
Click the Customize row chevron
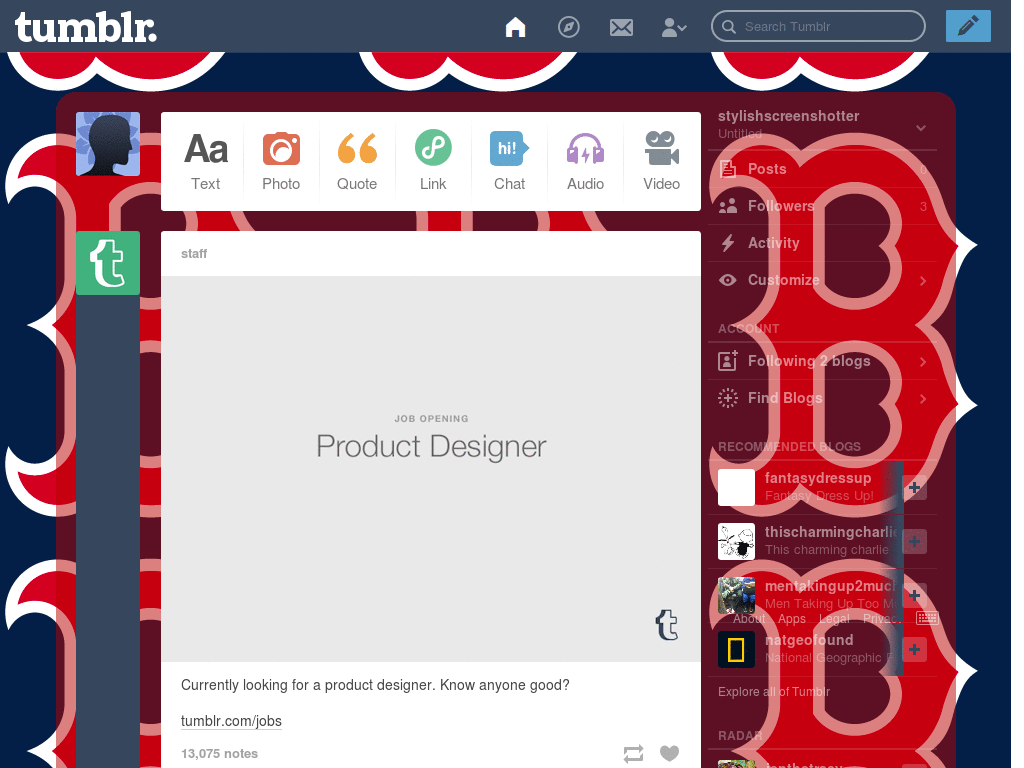tap(923, 281)
